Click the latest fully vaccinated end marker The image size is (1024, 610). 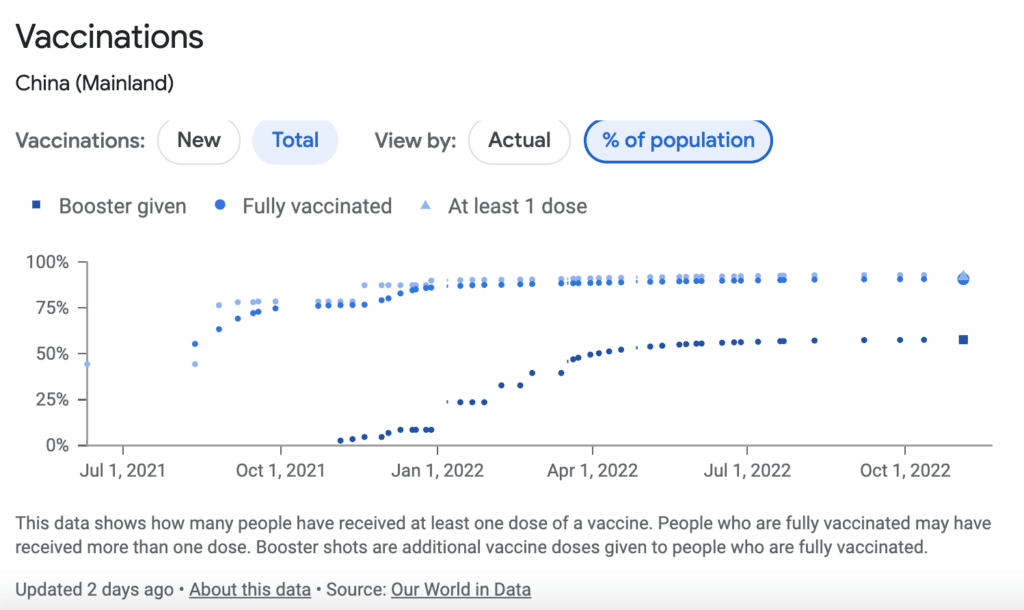(x=963, y=279)
